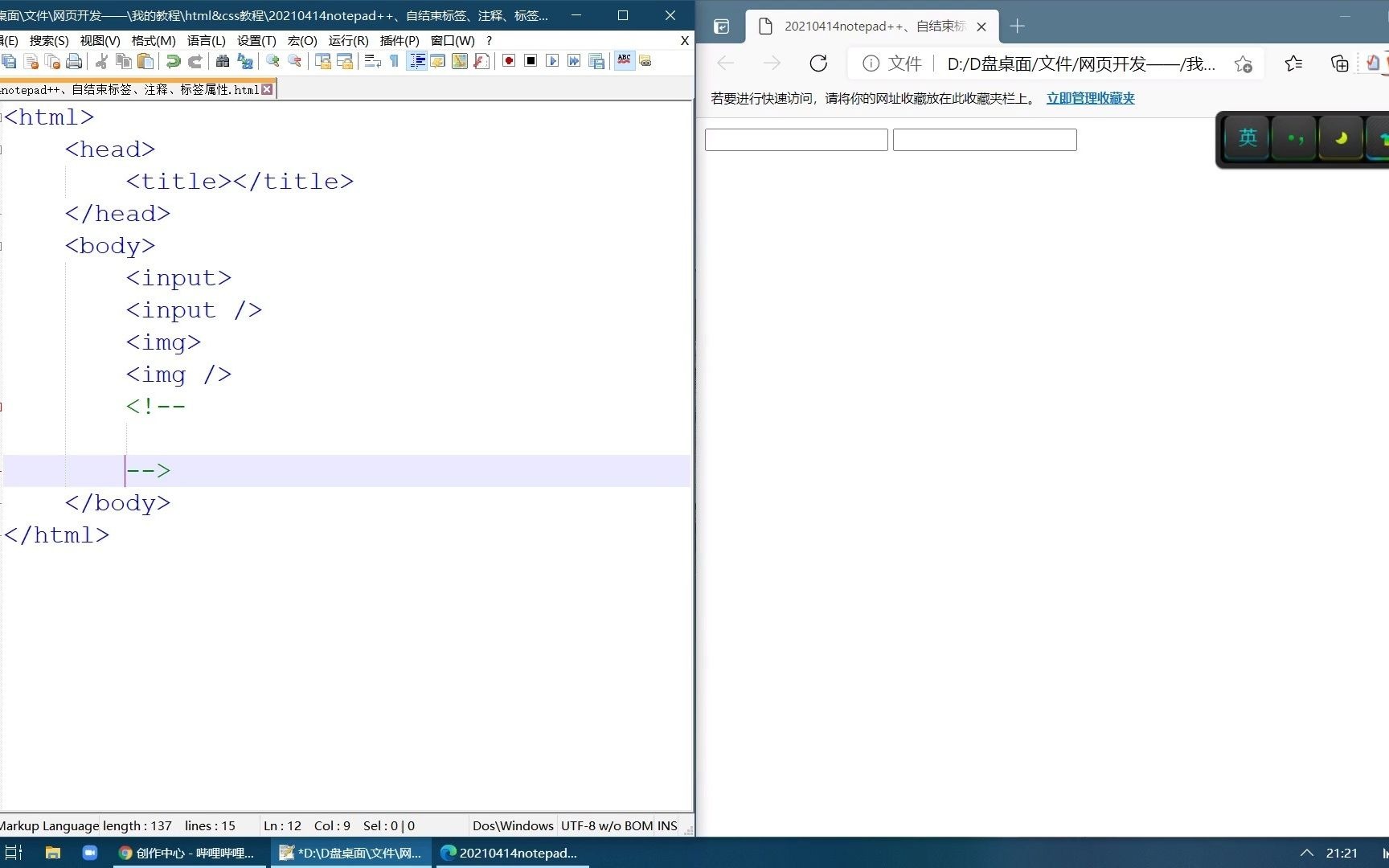The width and height of the screenshot is (1389, 868).
Task: Start macro recording with red dot
Action: (509, 61)
